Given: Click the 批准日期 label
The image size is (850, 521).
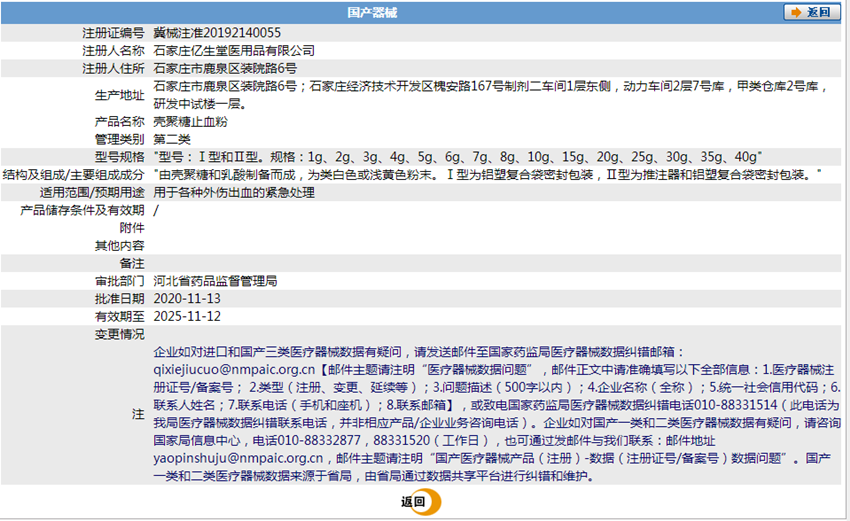Looking at the screenshot, I should tap(120, 299).
